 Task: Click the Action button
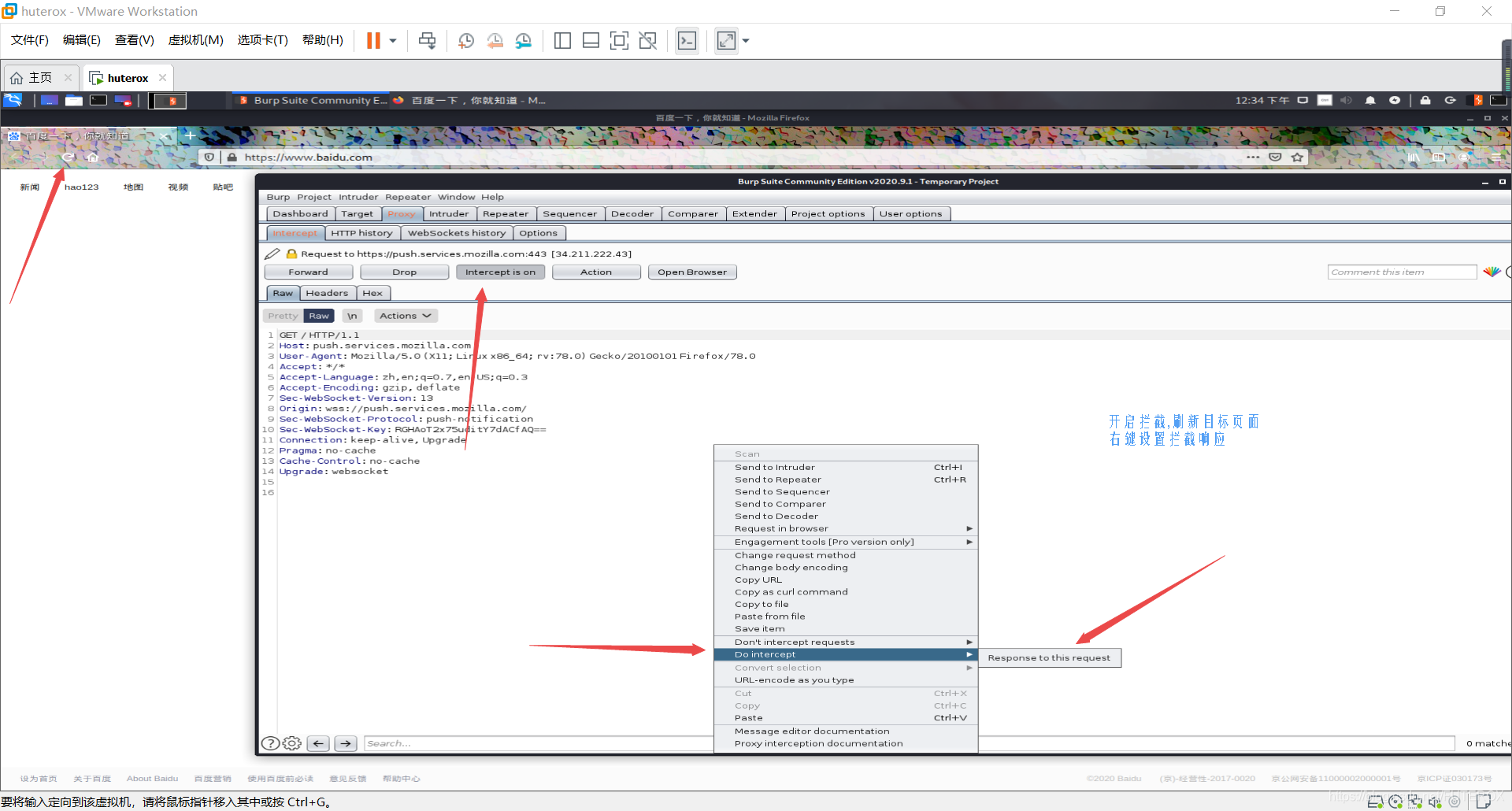(596, 272)
